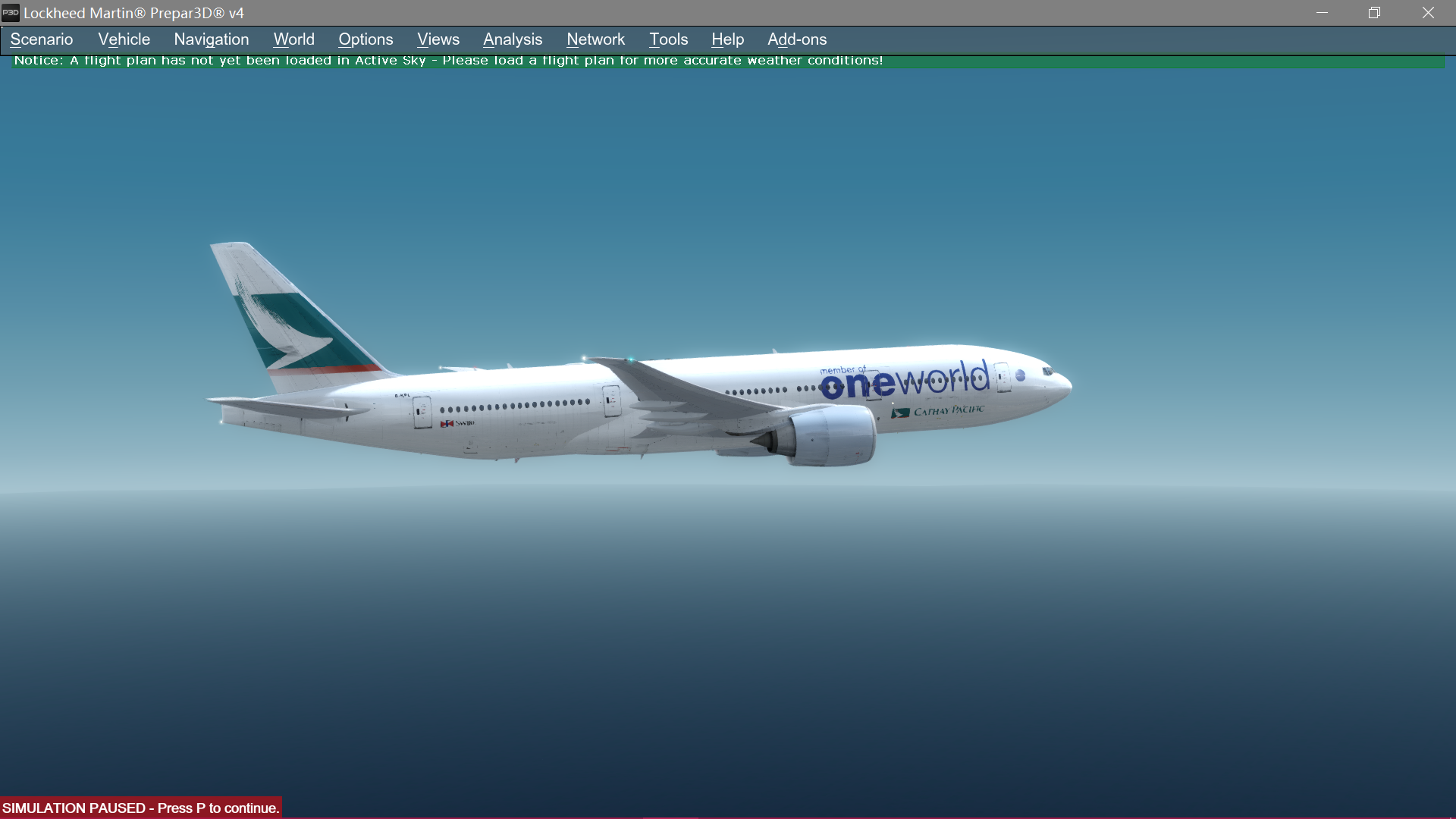The width and height of the screenshot is (1456, 819).
Task: Open the Navigation menu
Action: coord(212,39)
